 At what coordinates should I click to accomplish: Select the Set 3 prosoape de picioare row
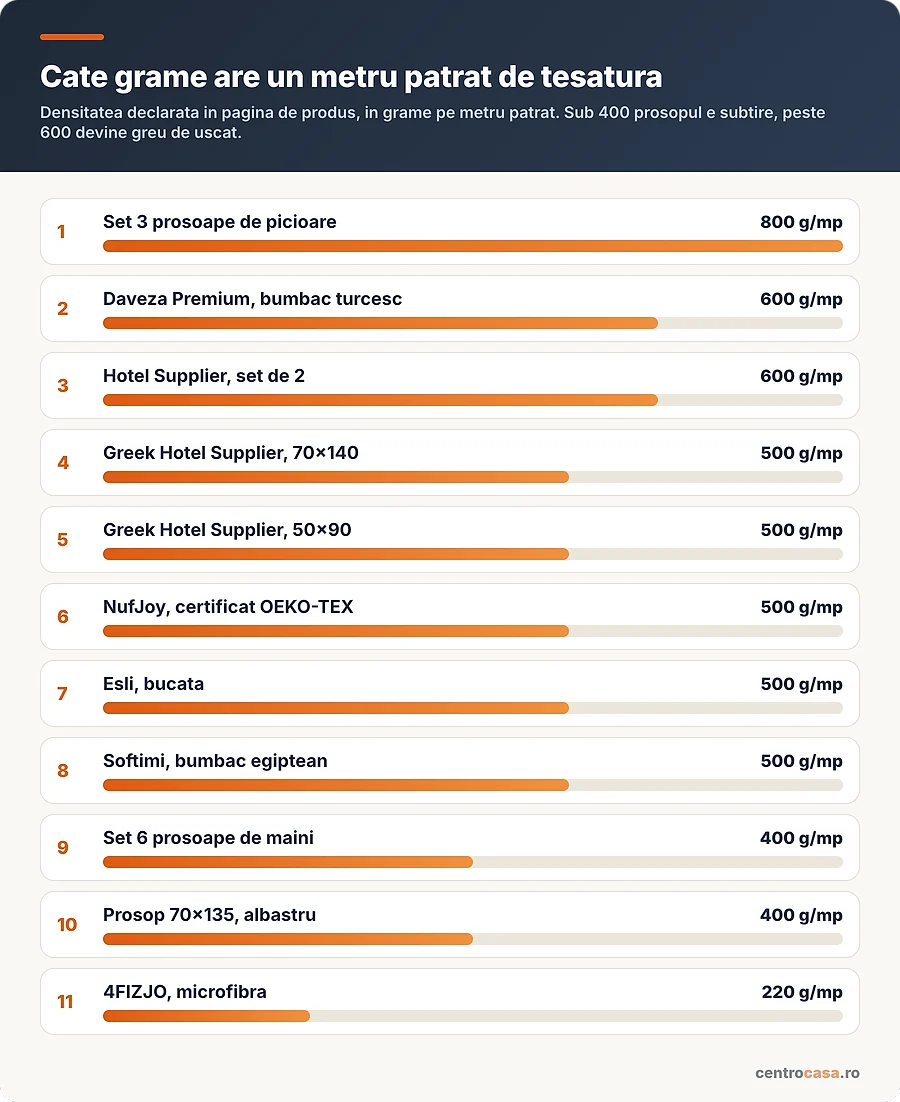pos(450,231)
